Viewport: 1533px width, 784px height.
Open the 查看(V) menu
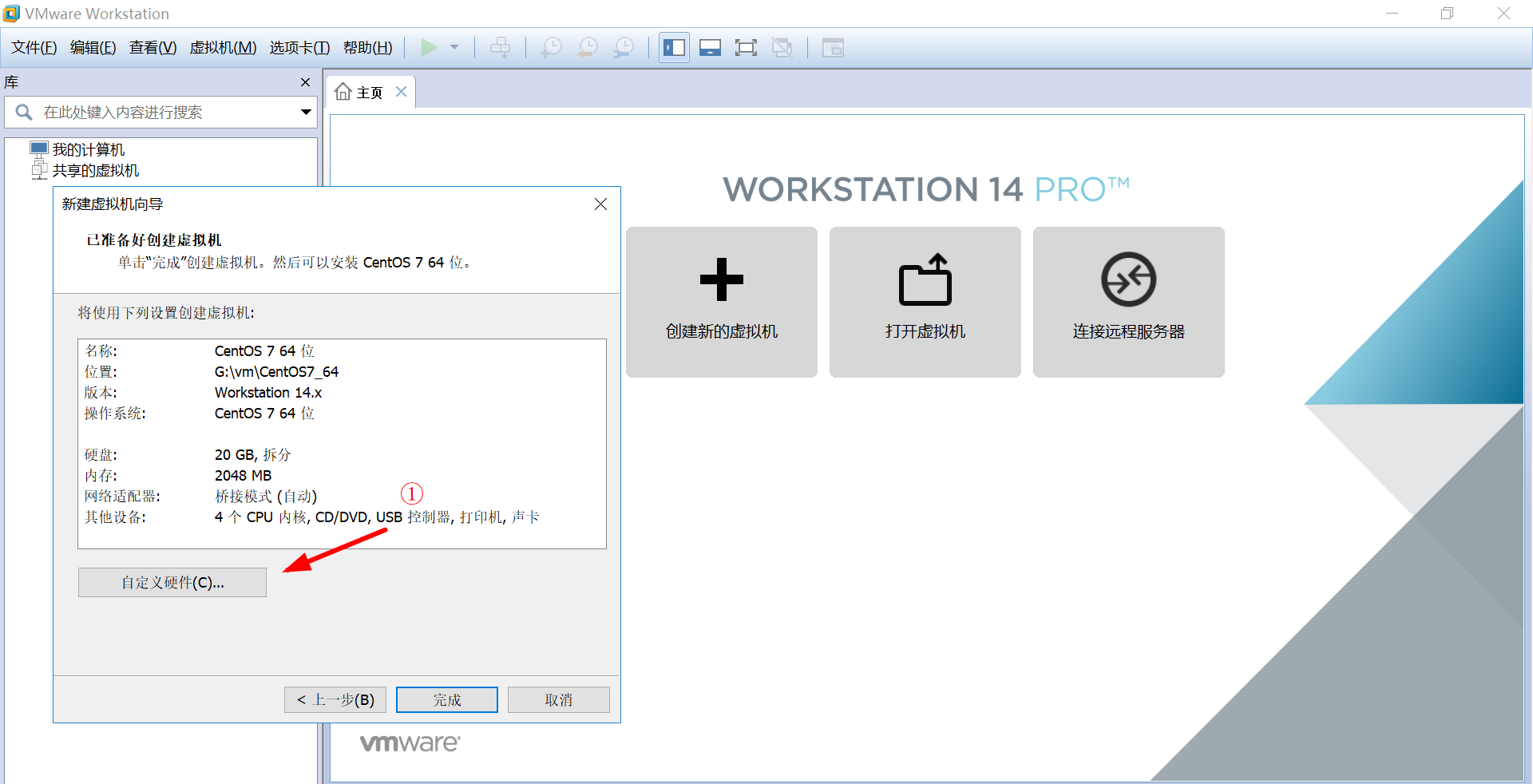tap(153, 48)
